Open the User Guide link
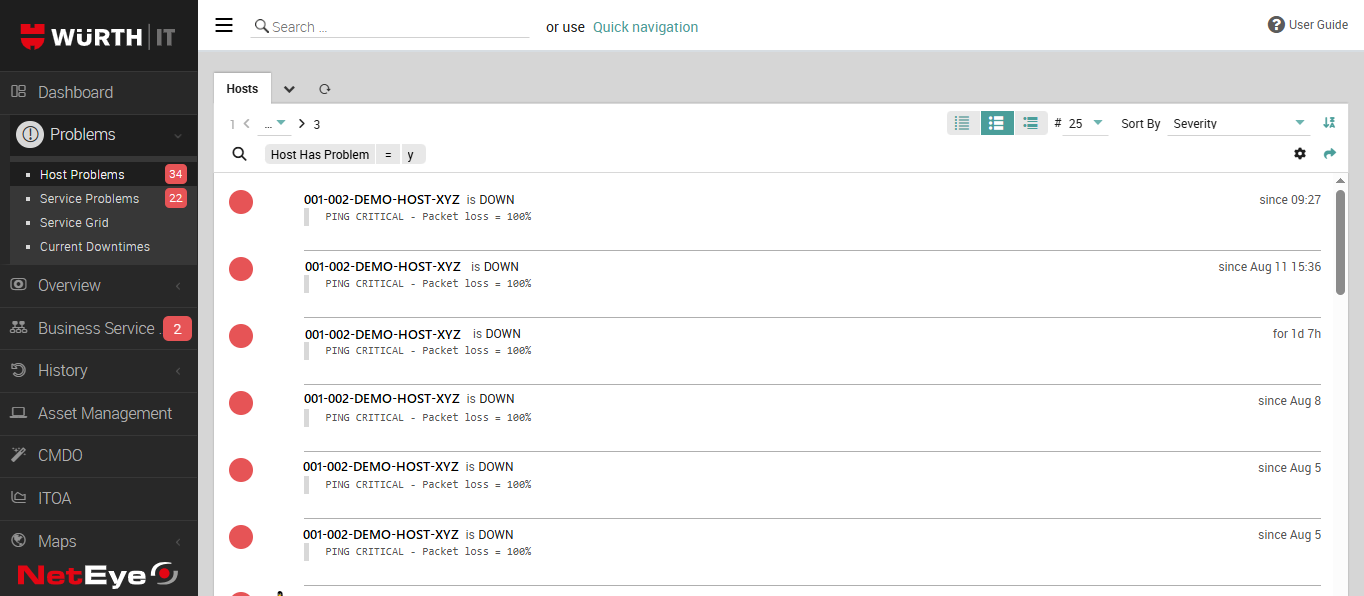 pos(1318,25)
